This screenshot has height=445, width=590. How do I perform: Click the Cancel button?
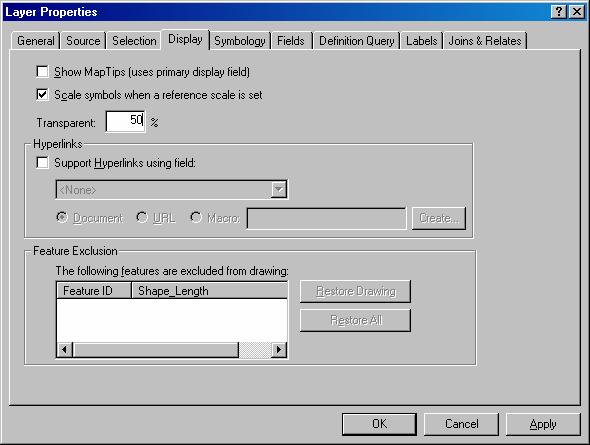[461, 424]
